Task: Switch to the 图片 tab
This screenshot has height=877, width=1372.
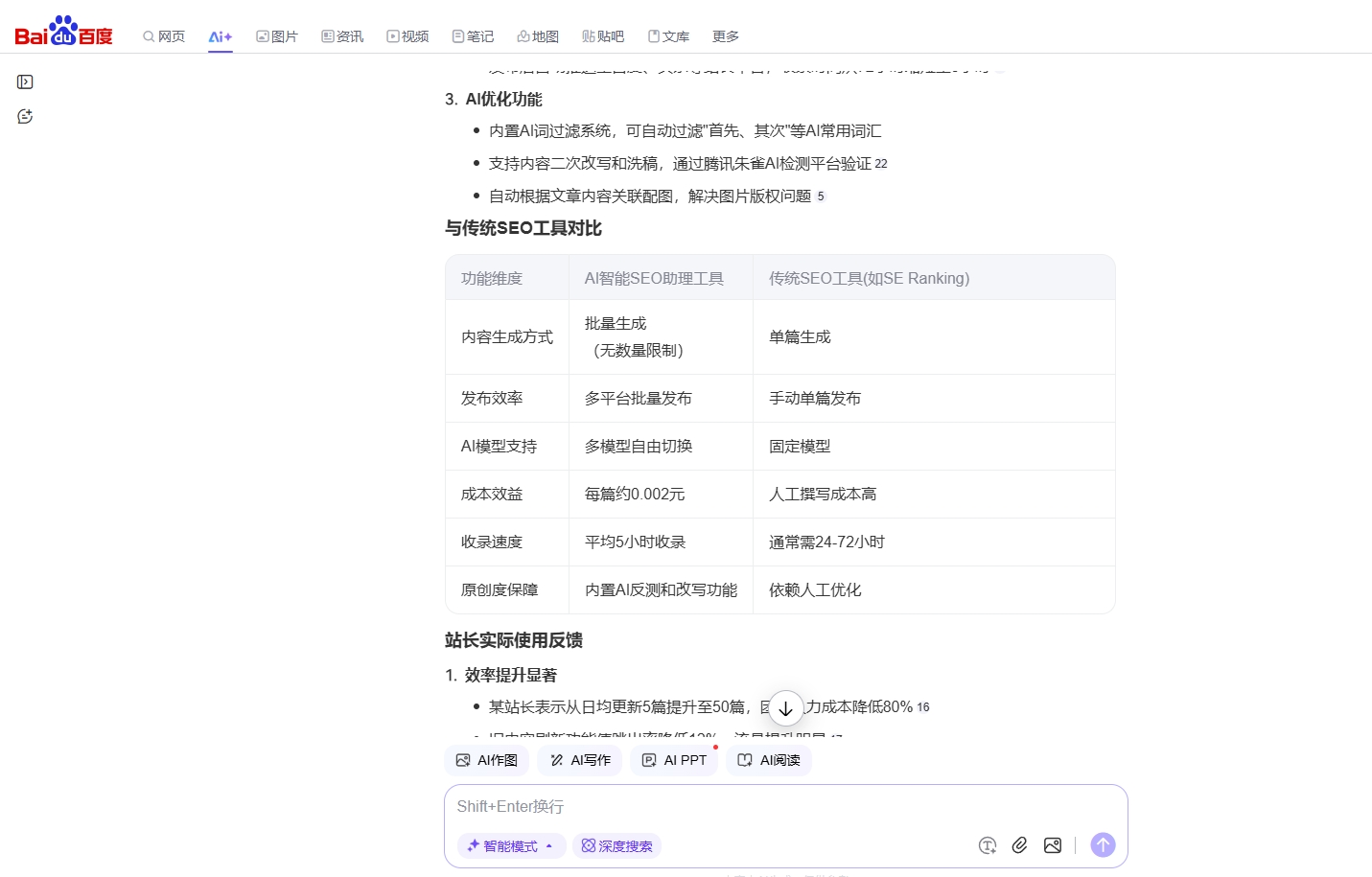Action: [277, 35]
